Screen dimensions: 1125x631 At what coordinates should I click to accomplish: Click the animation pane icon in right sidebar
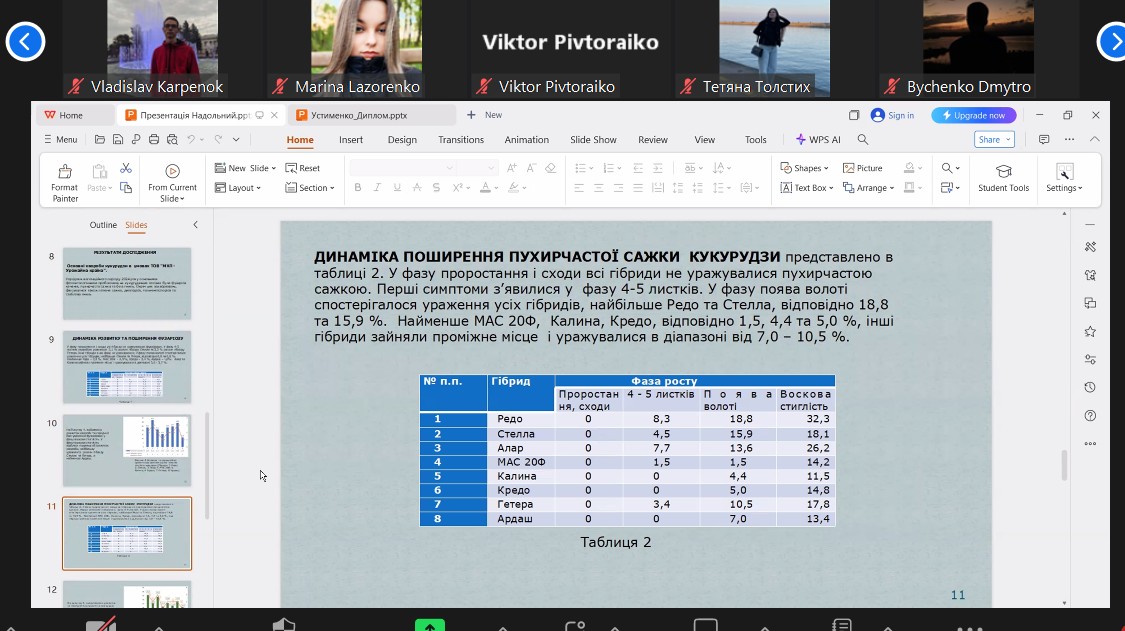coord(1091,275)
